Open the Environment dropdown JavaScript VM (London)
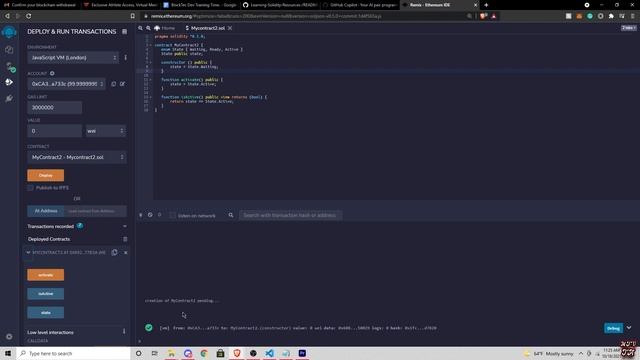The width and height of the screenshot is (640, 360). 73,58
